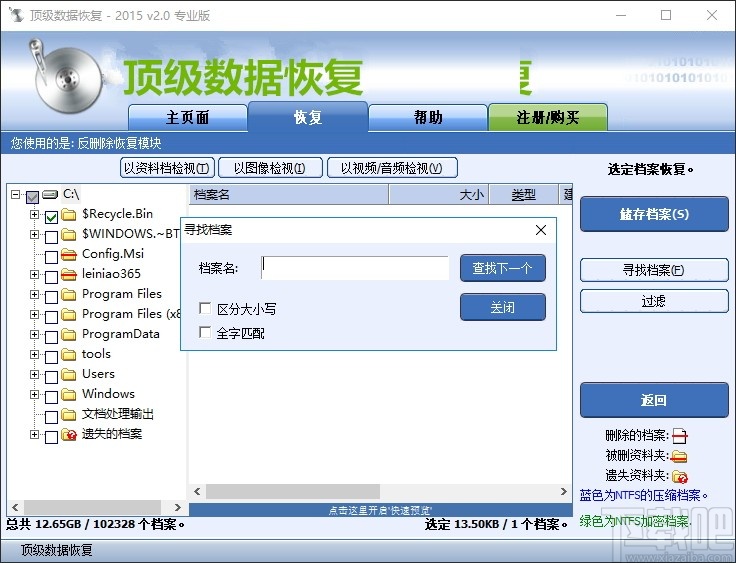
Task: Open the 注册/购买 tab
Action: click(548, 117)
